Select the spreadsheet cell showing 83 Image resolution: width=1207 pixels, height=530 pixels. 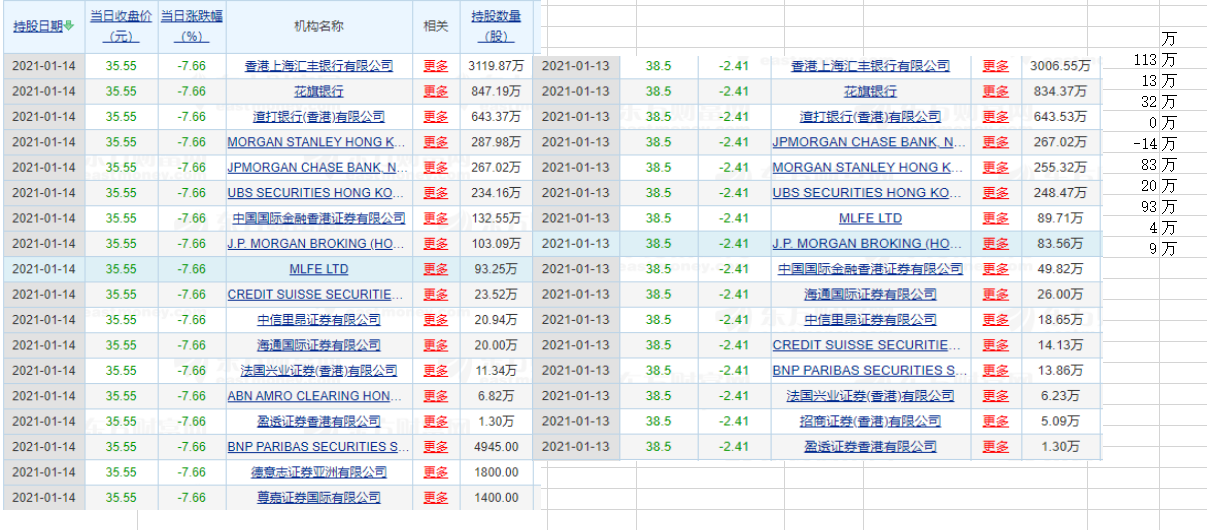[1147, 164]
